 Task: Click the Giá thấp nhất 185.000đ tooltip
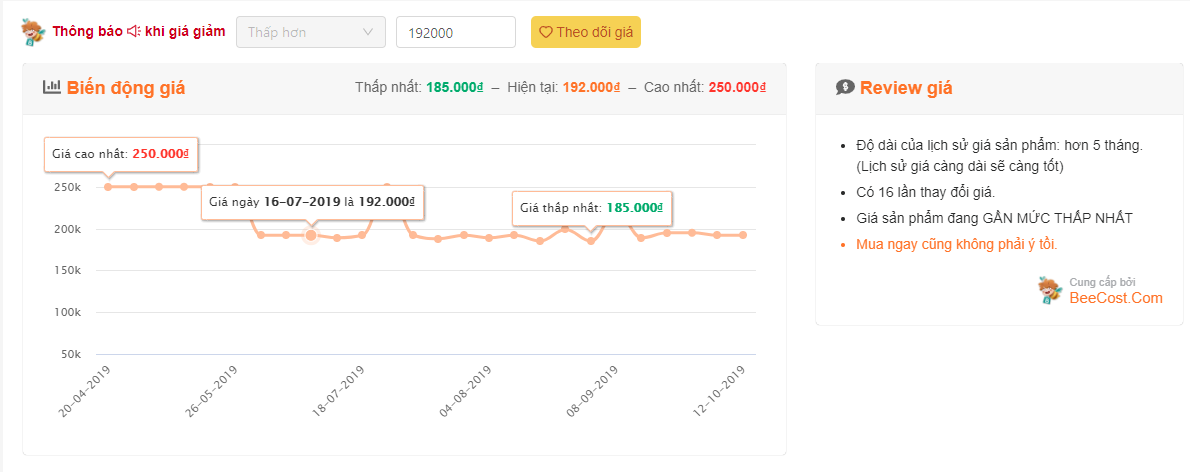(x=591, y=208)
